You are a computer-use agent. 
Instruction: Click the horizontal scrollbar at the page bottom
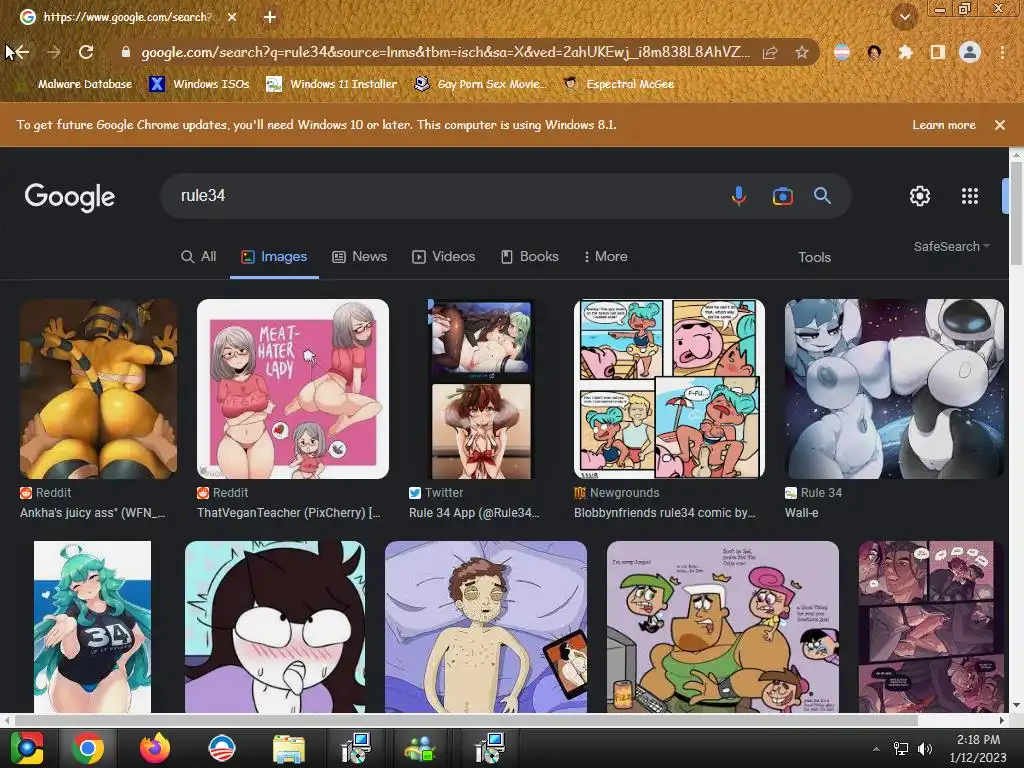(466, 720)
